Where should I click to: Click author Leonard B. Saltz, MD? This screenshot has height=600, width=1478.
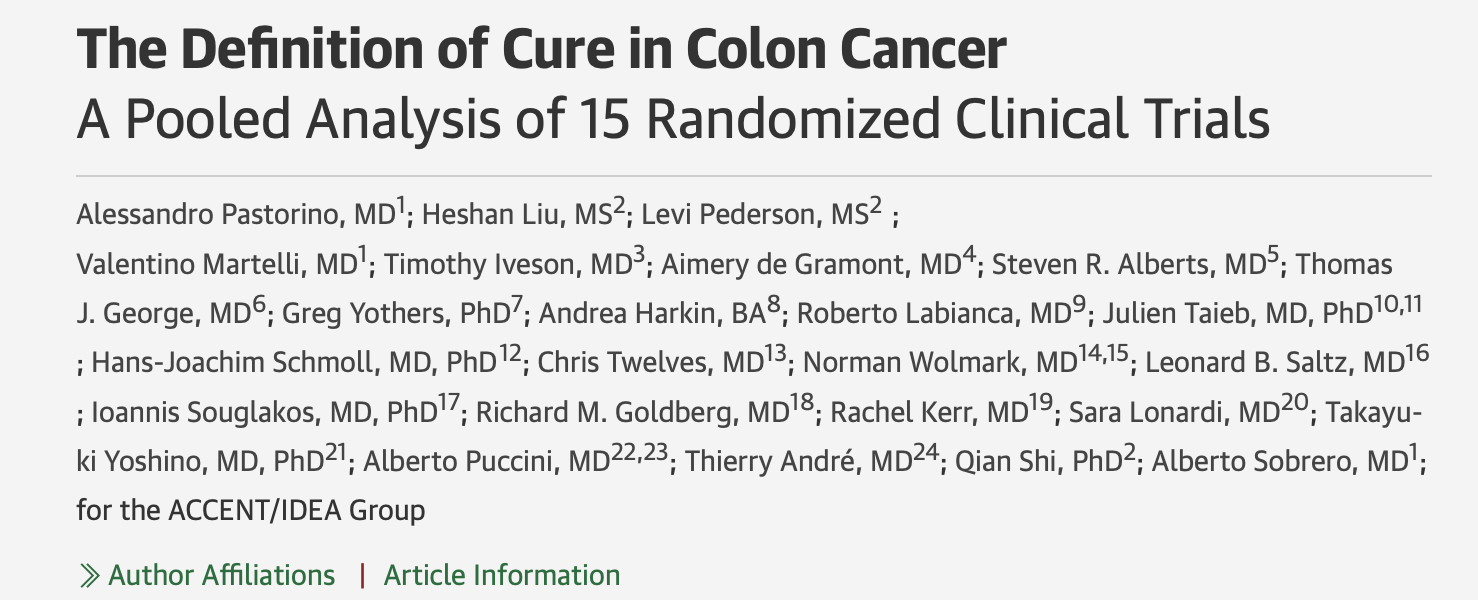point(1280,364)
